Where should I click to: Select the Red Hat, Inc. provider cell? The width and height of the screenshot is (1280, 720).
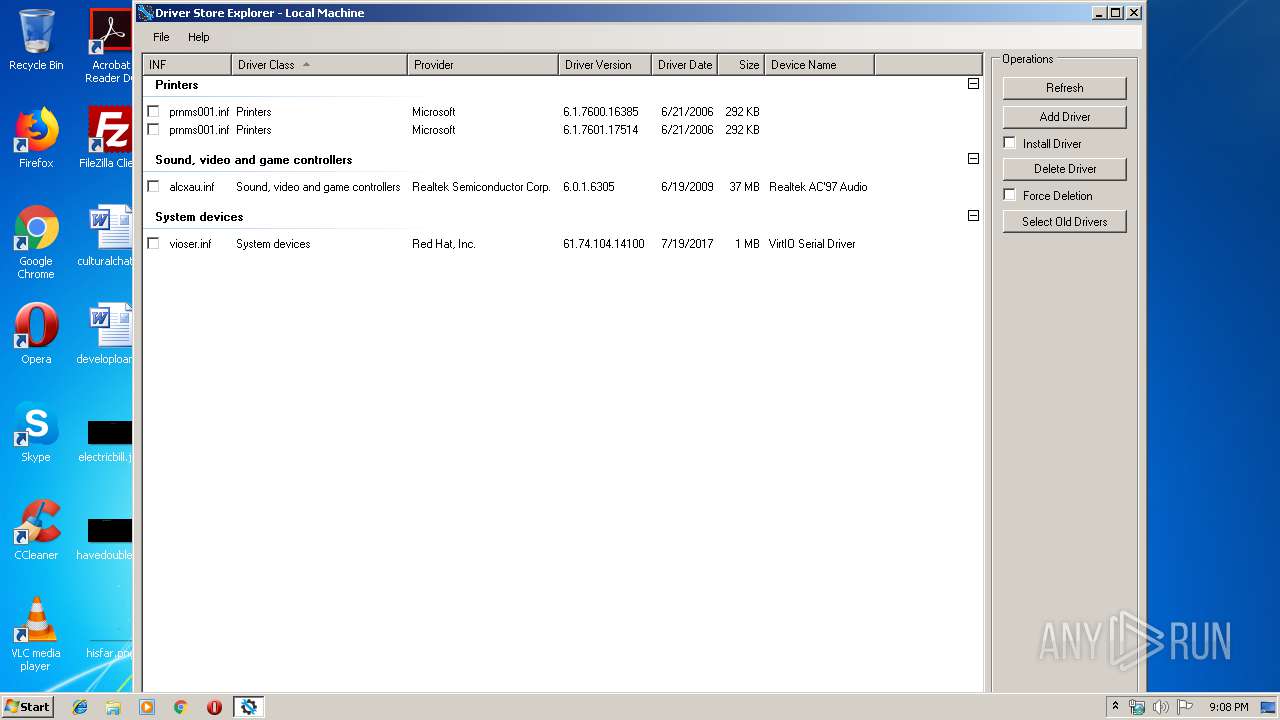tap(444, 244)
